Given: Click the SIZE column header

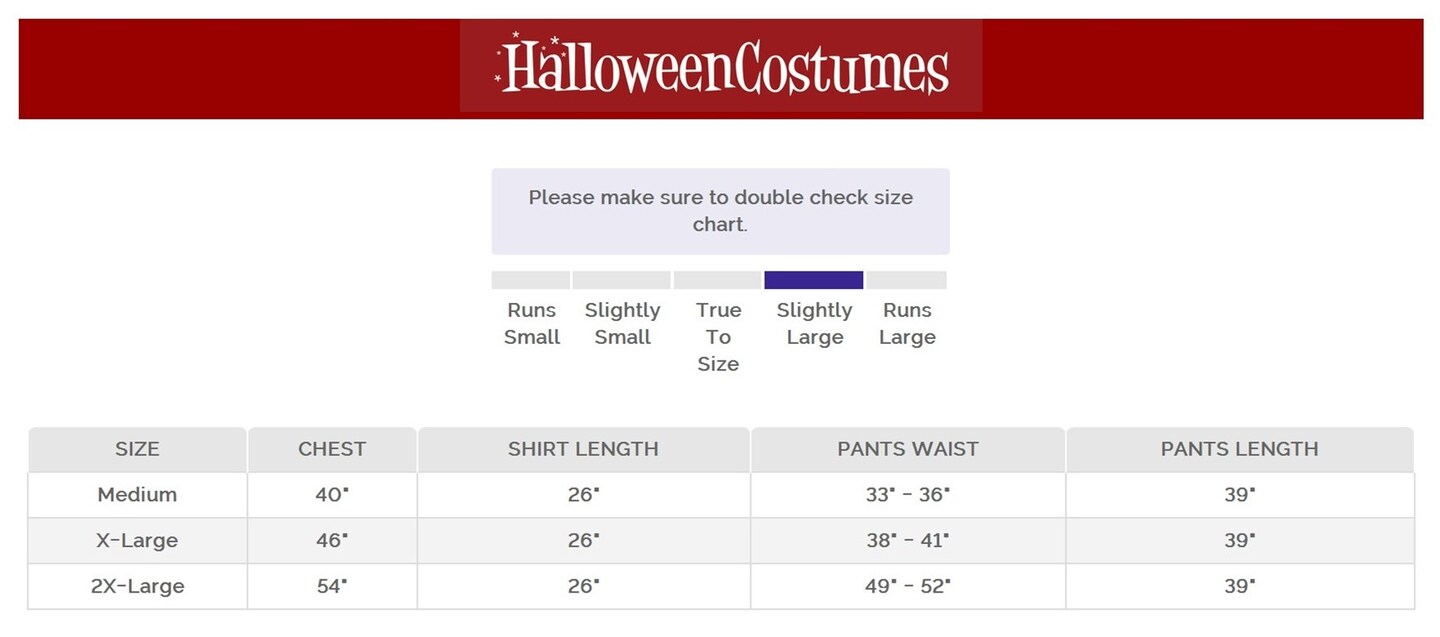Looking at the screenshot, I should click(137, 449).
